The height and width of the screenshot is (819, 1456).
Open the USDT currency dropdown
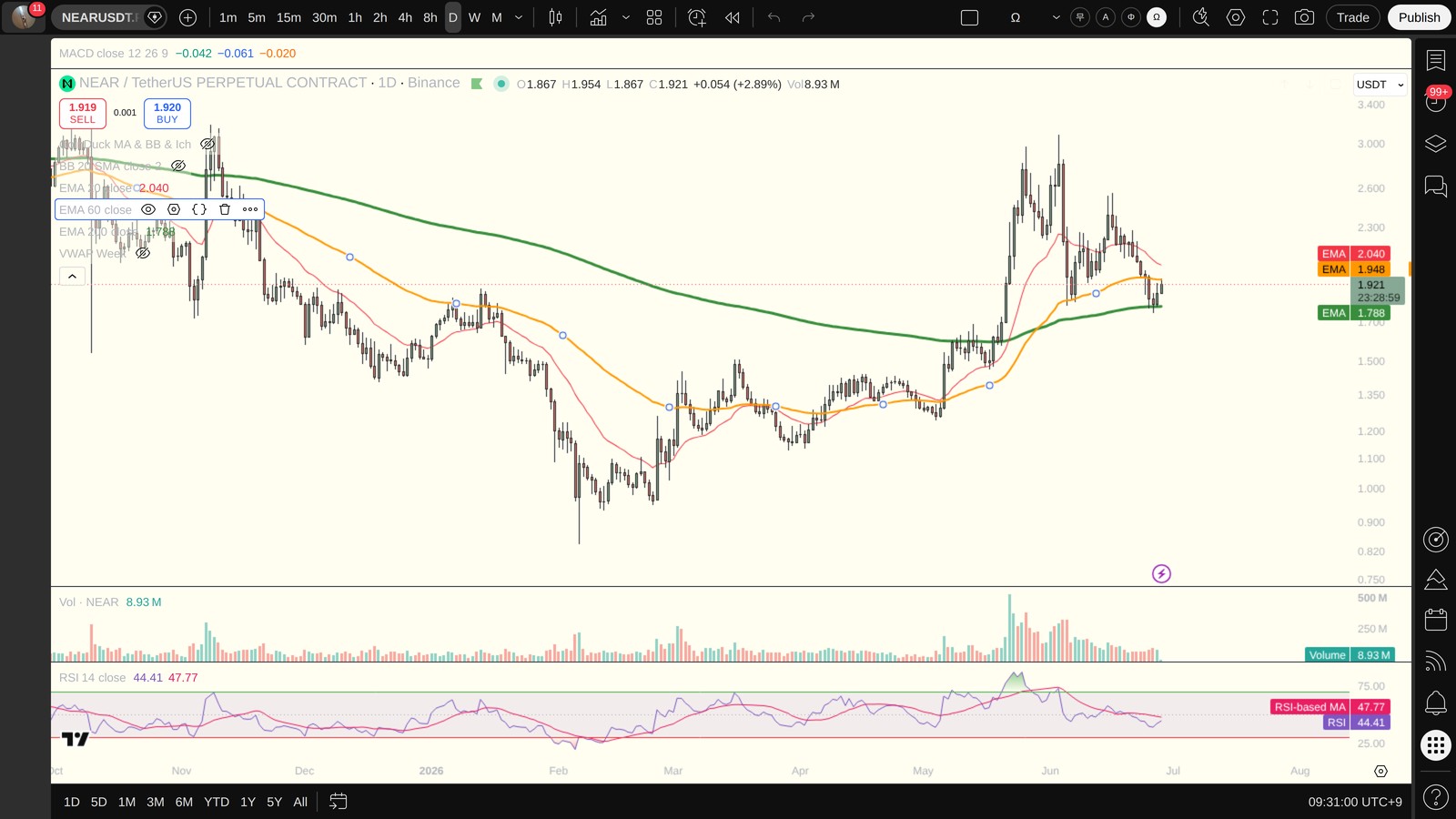pos(1380,85)
